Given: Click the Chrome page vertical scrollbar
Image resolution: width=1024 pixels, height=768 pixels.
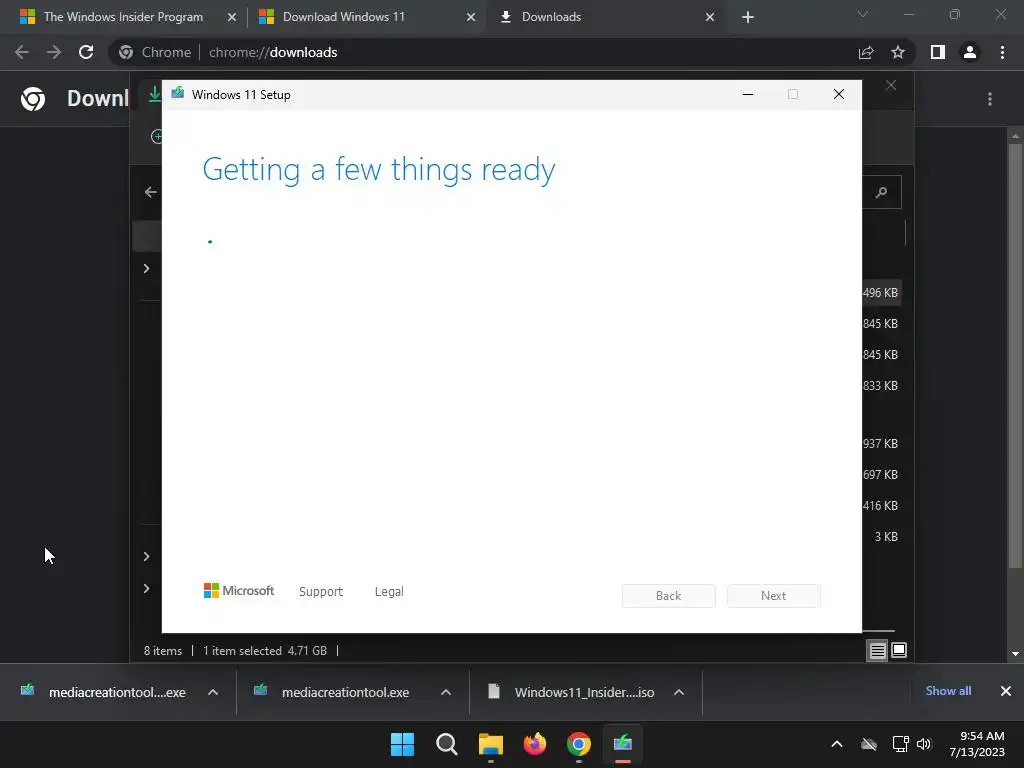Looking at the screenshot, I should [x=1015, y=354].
